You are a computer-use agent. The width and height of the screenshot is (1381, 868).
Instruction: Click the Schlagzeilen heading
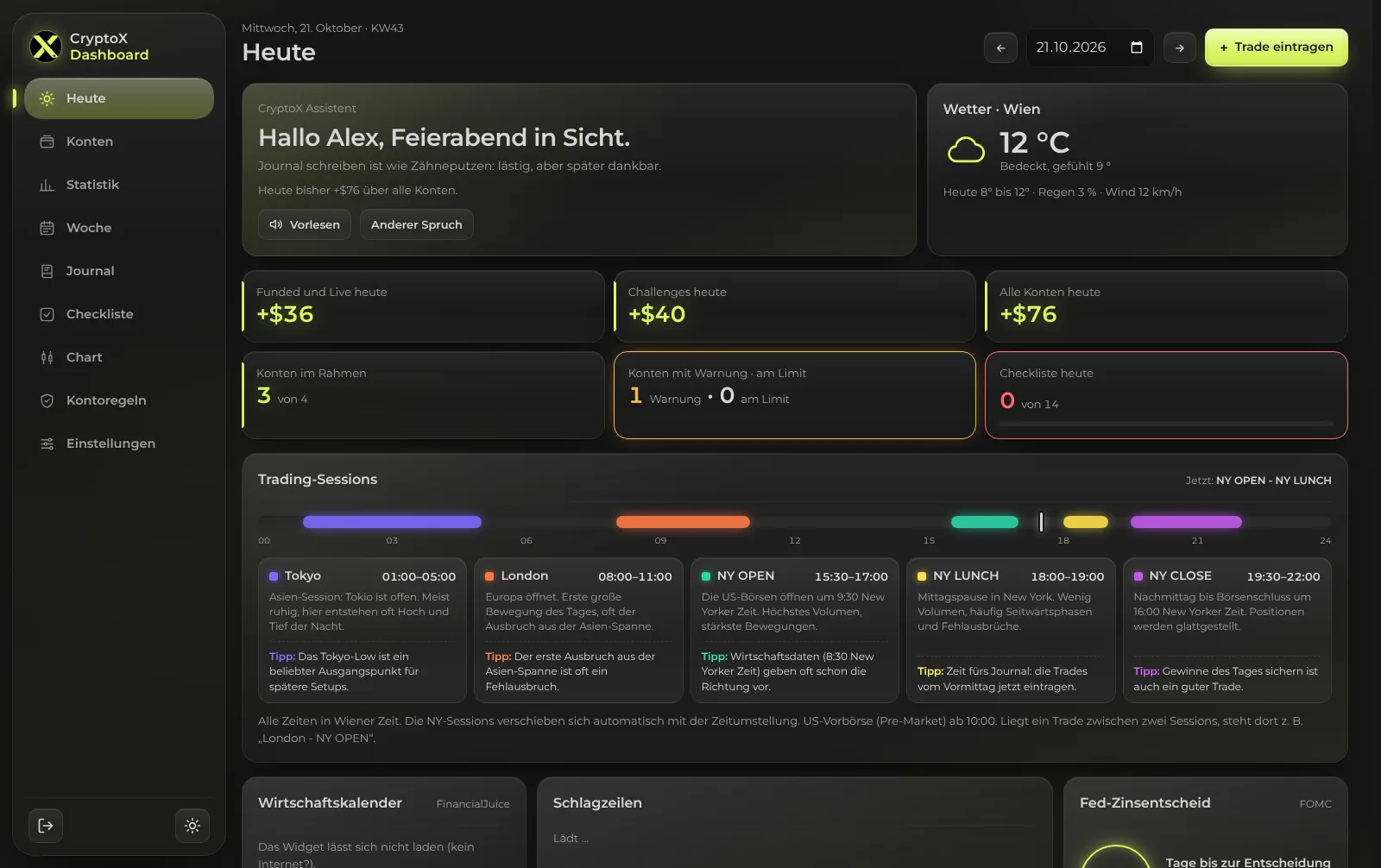click(x=597, y=803)
